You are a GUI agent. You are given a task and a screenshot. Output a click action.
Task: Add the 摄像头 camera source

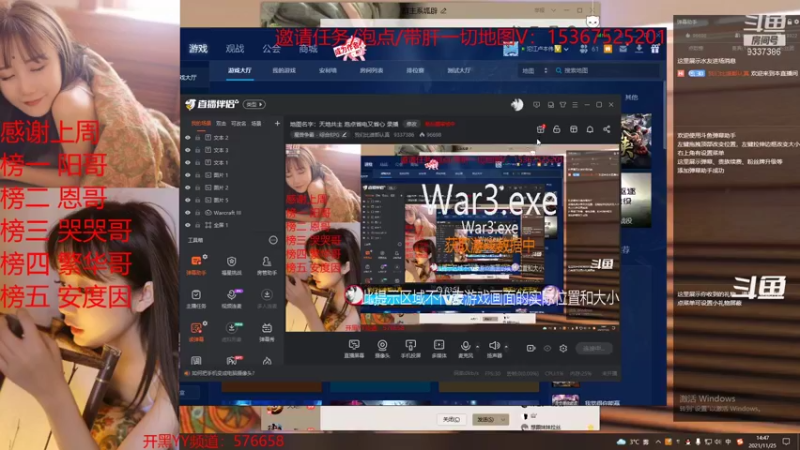(x=382, y=348)
